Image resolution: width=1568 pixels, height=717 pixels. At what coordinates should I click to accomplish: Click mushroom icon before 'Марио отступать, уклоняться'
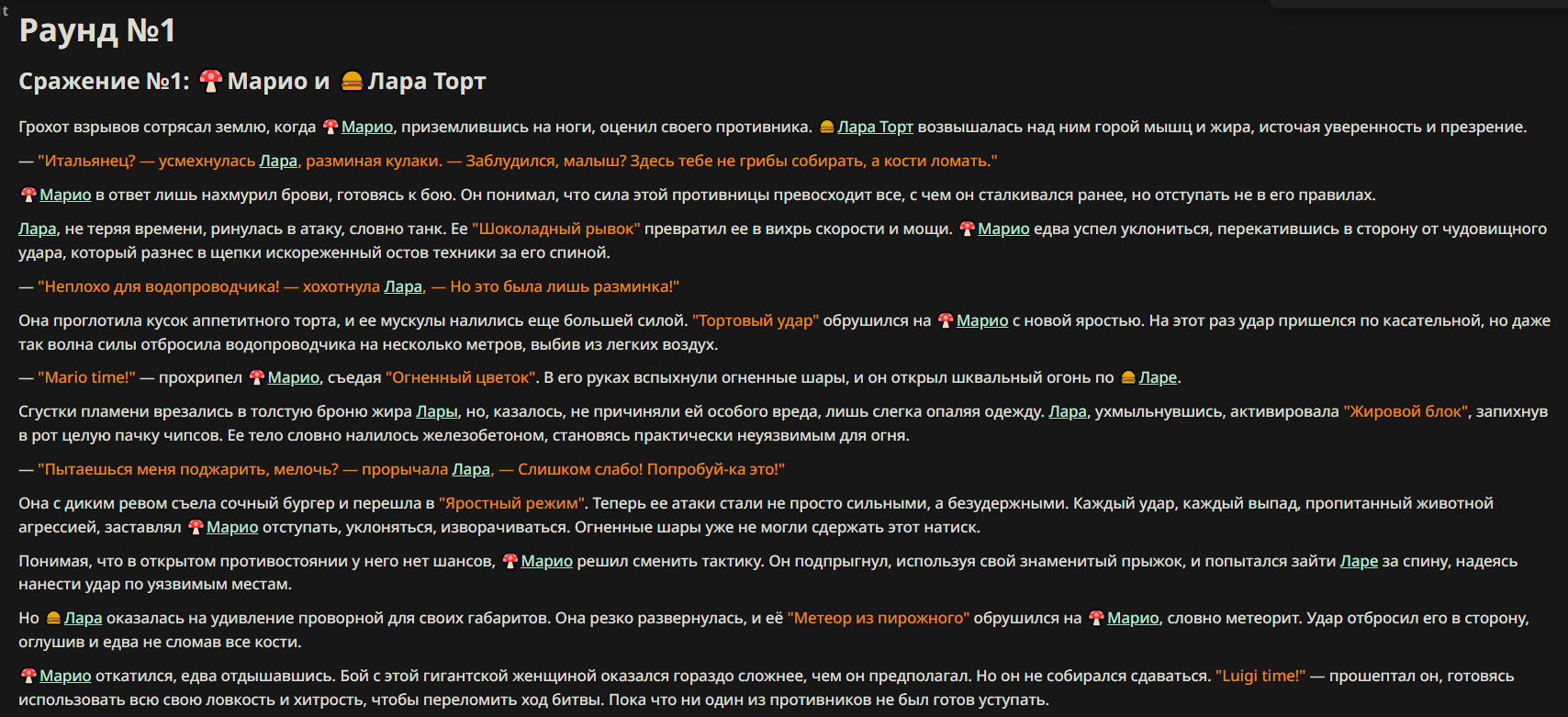pos(196,527)
